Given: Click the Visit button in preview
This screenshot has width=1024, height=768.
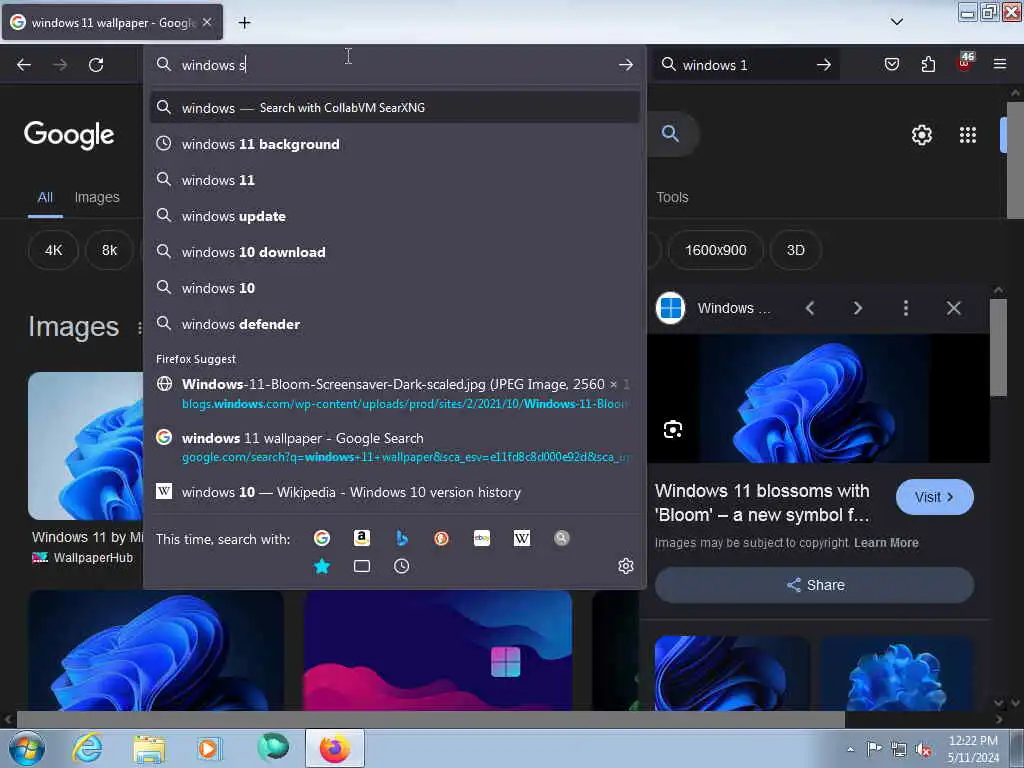Looking at the screenshot, I should [935, 497].
